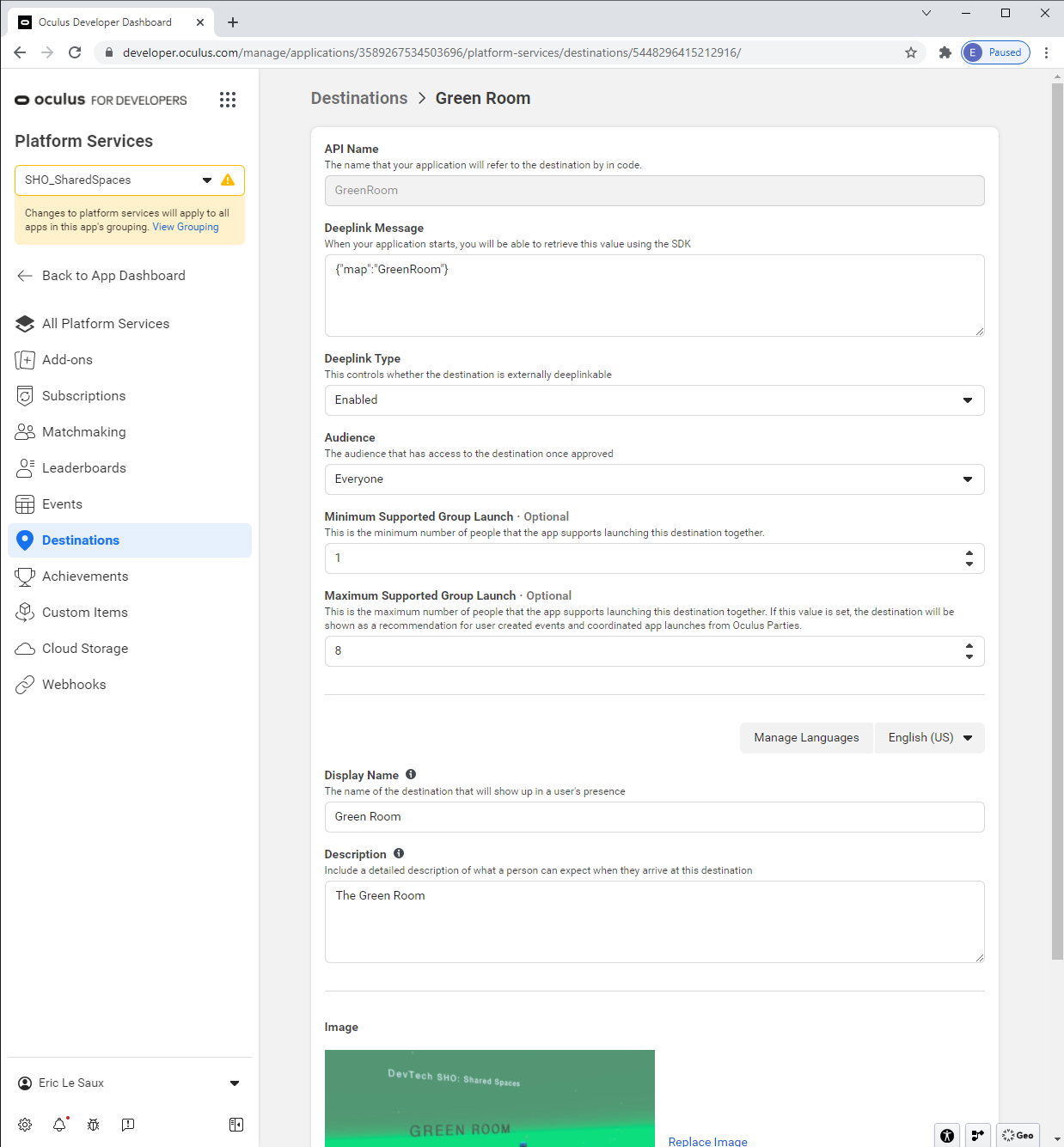The height and width of the screenshot is (1147, 1064).
Task: Expand the Audience dropdown
Action: pyautogui.click(x=654, y=479)
